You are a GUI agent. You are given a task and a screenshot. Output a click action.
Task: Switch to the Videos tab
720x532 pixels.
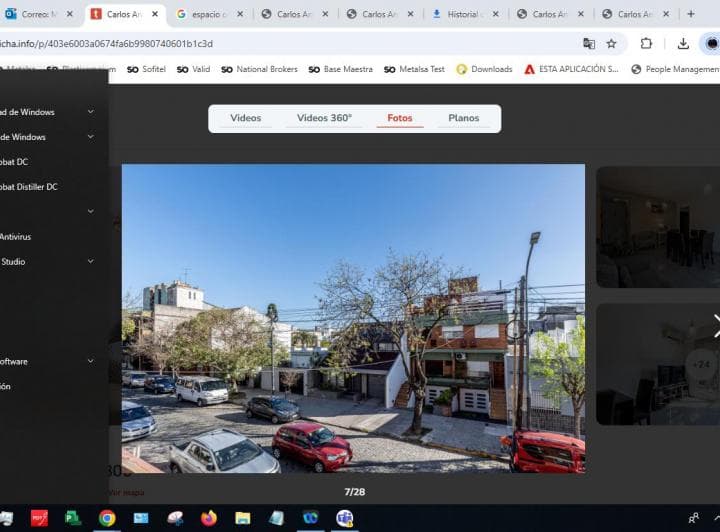point(245,118)
